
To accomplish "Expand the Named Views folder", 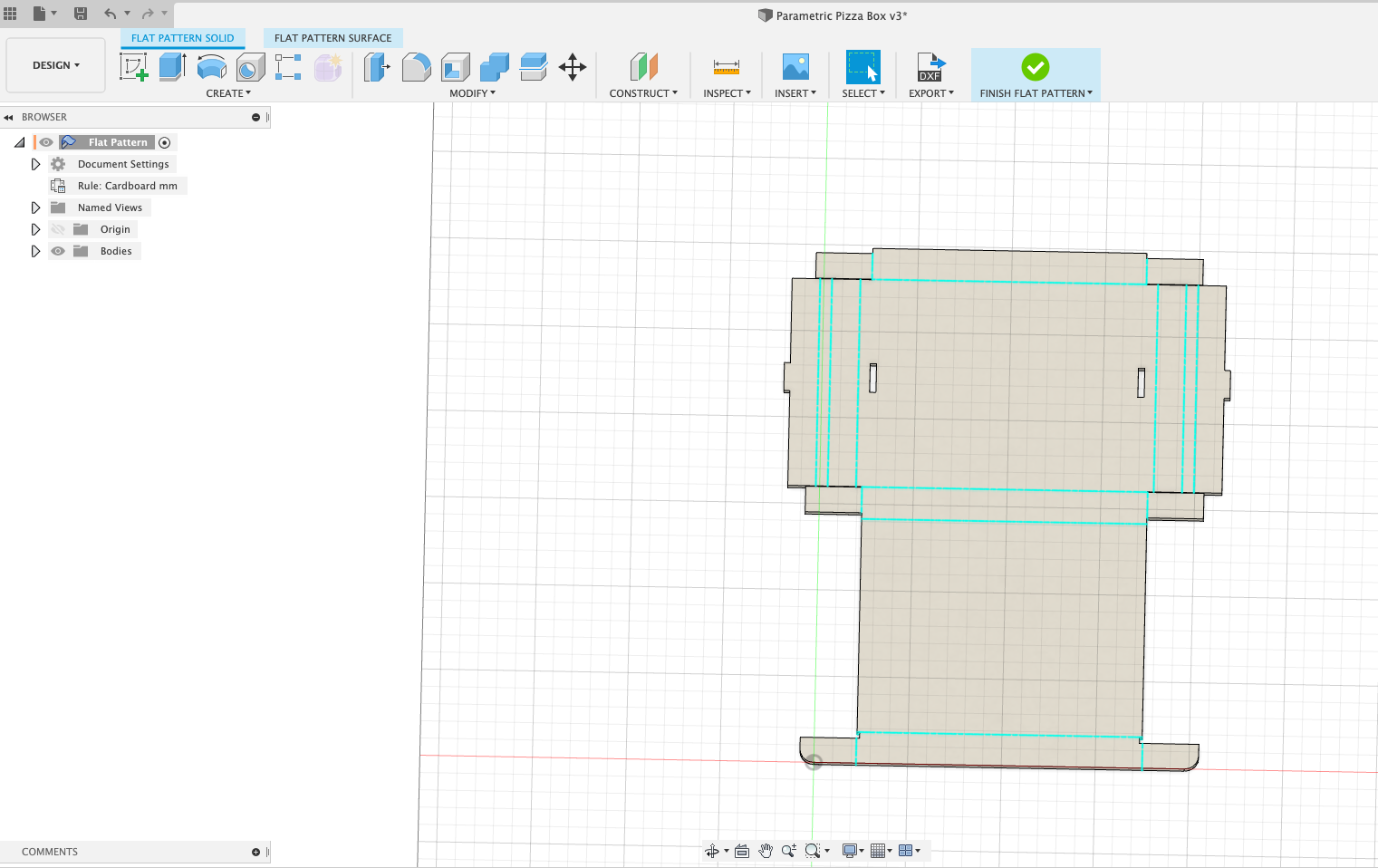I will click(35, 207).
